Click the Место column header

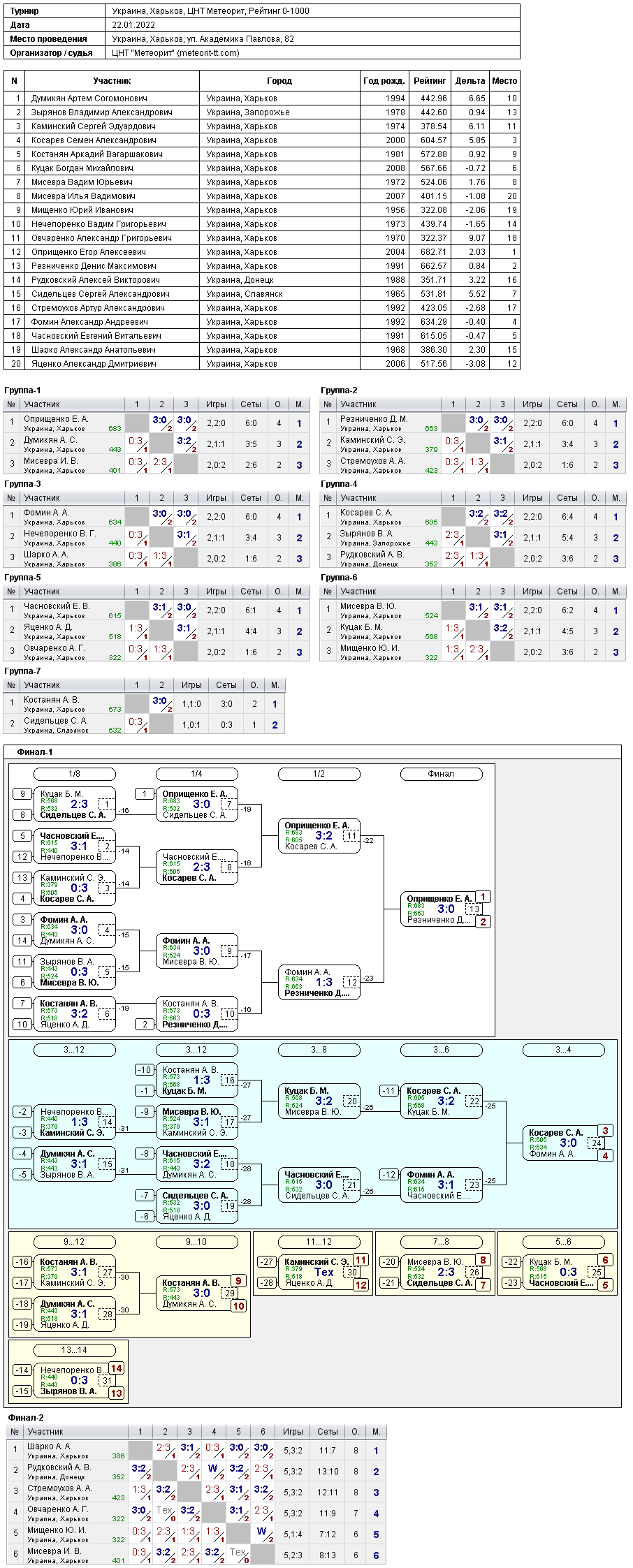pyautogui.click(x=504, y=81)
